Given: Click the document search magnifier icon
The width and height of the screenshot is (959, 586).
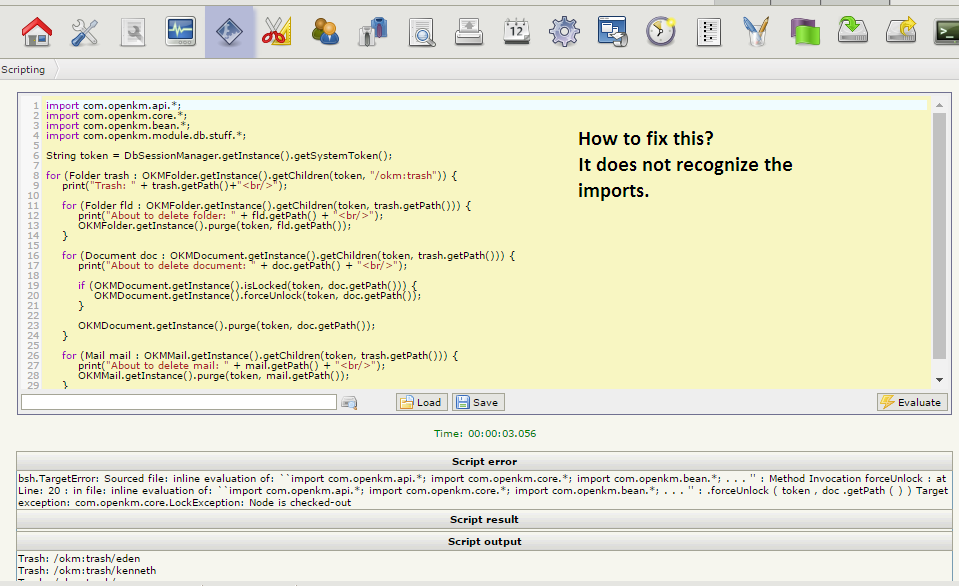Looking at the screenshot, I should click(421, 32).
